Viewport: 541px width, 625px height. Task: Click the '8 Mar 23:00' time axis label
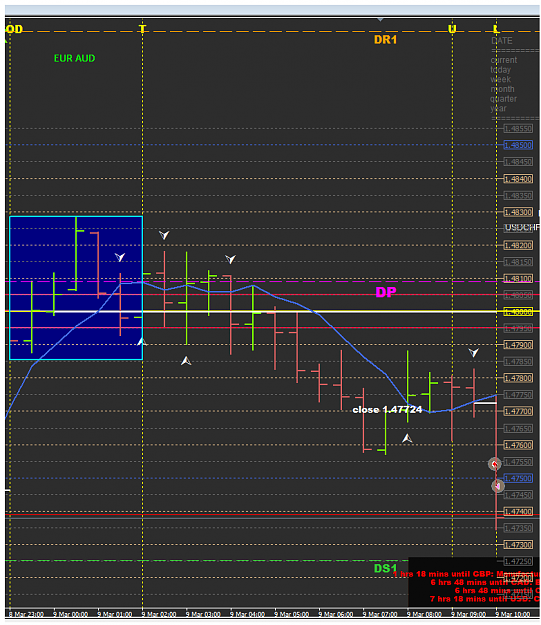(26, 614)
